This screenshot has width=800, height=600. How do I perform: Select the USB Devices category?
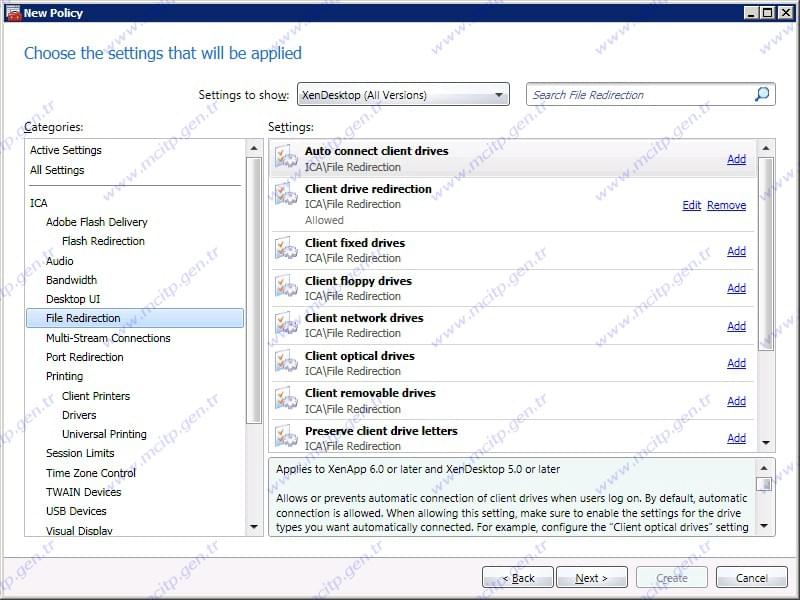(x=76, y=511)
